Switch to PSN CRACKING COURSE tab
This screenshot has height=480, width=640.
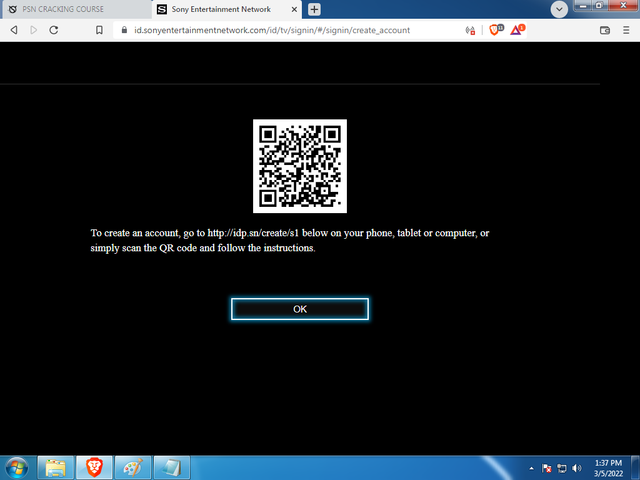(76, 9)
